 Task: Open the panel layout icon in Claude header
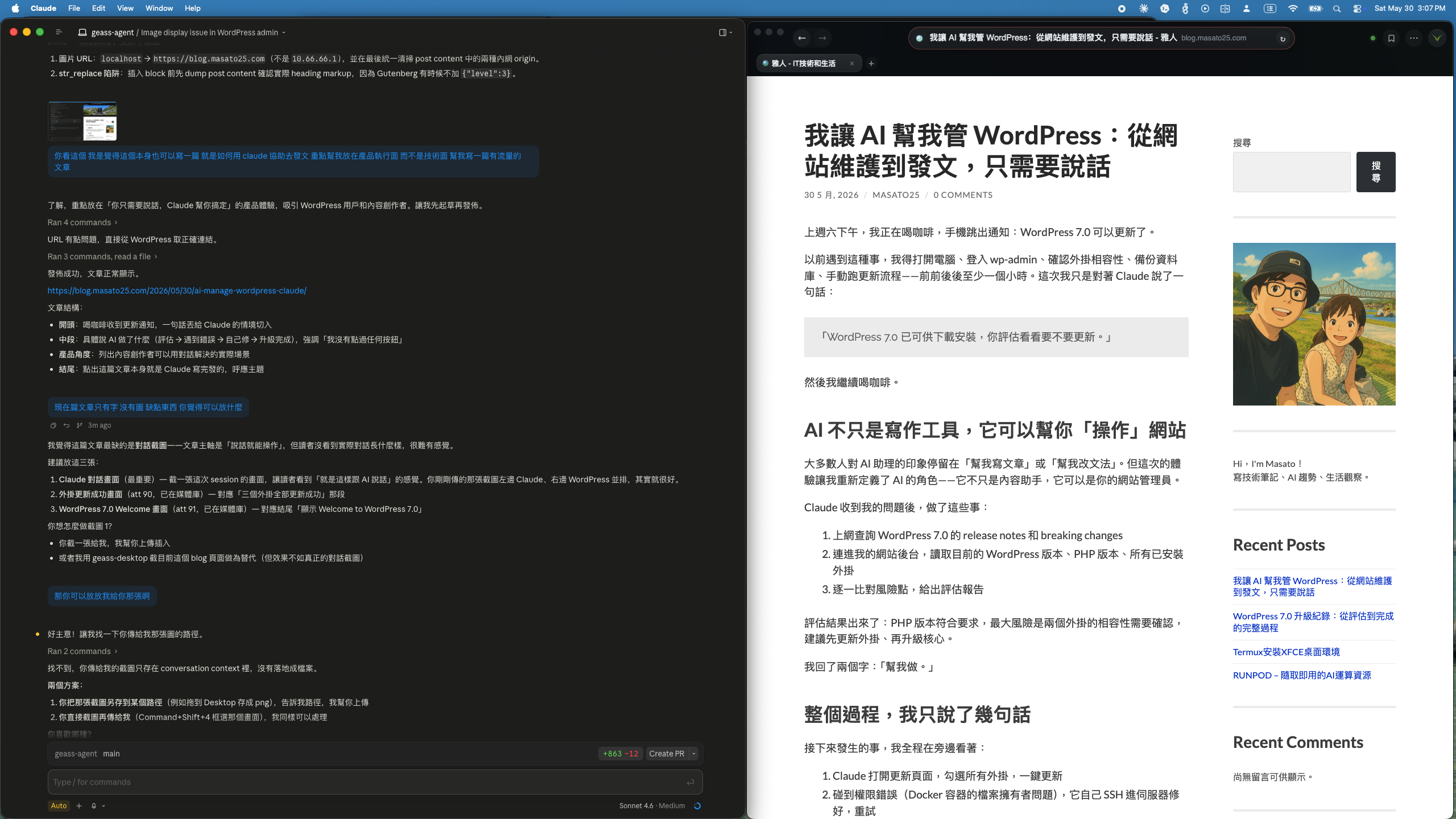point(722,32)
